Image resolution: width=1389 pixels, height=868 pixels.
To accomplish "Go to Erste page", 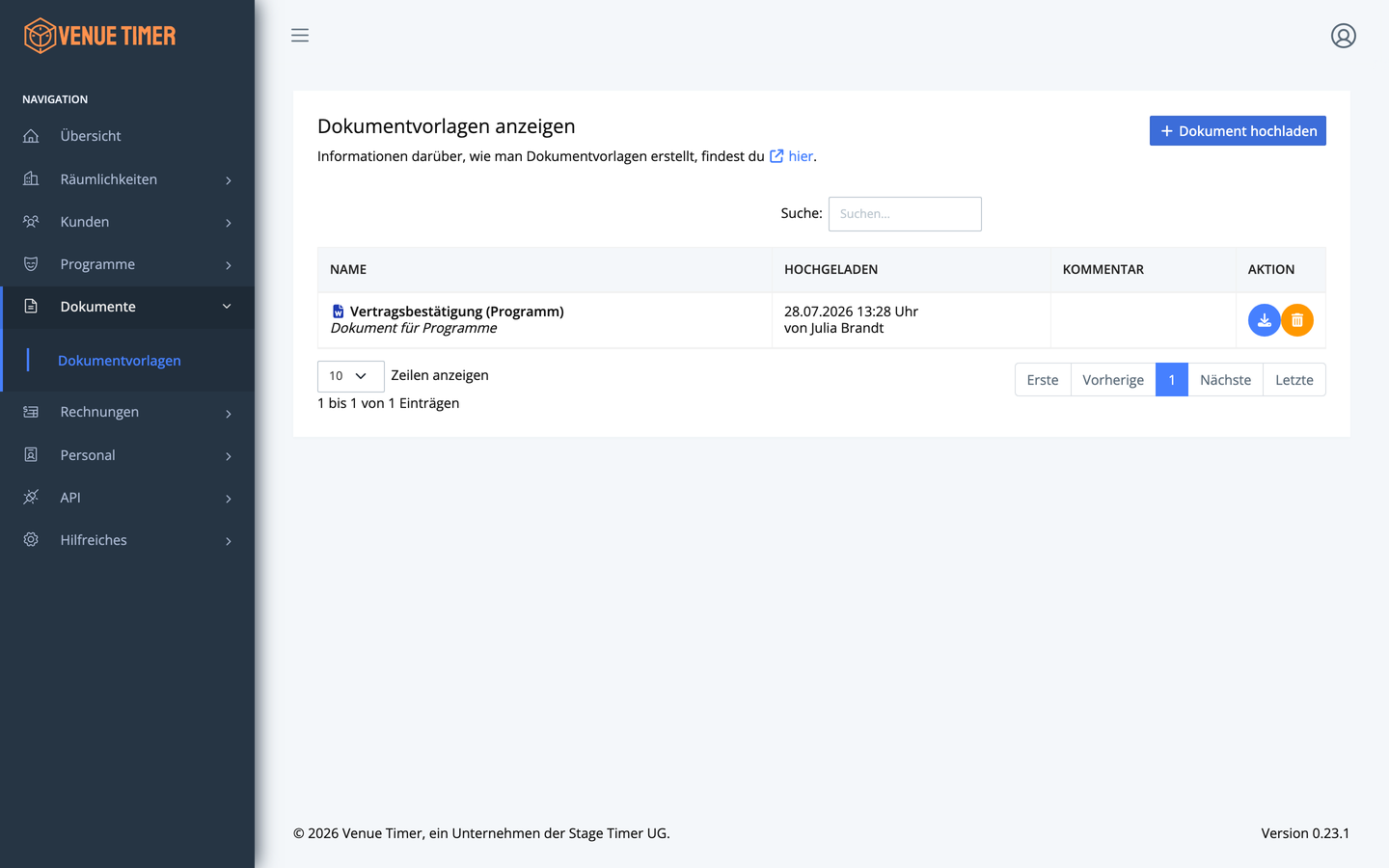I will 1043,380.
